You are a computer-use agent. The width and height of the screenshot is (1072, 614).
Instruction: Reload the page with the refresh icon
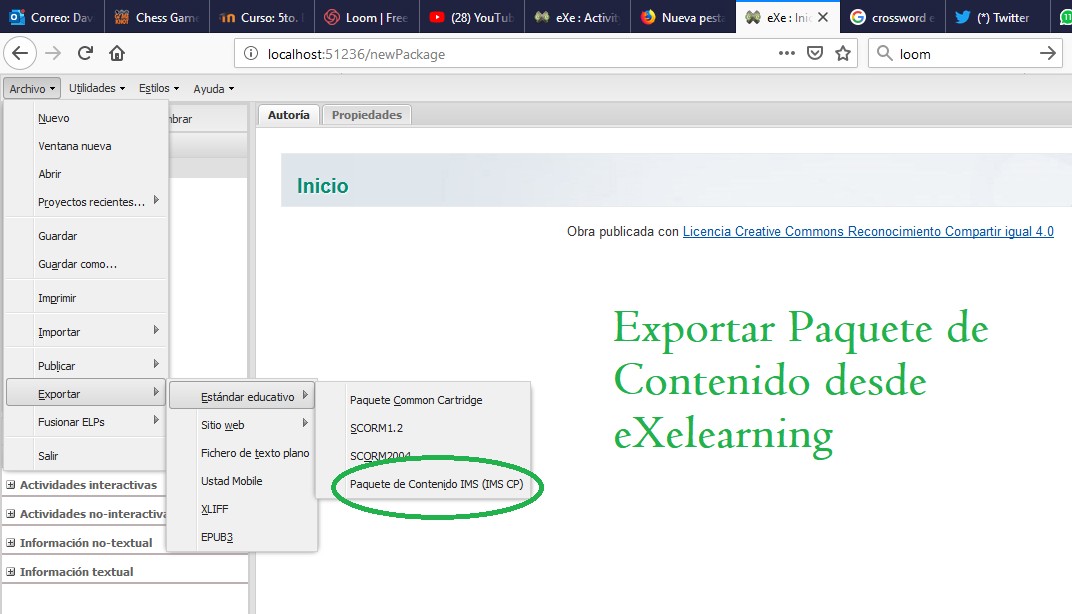click(x=85, y=53)
